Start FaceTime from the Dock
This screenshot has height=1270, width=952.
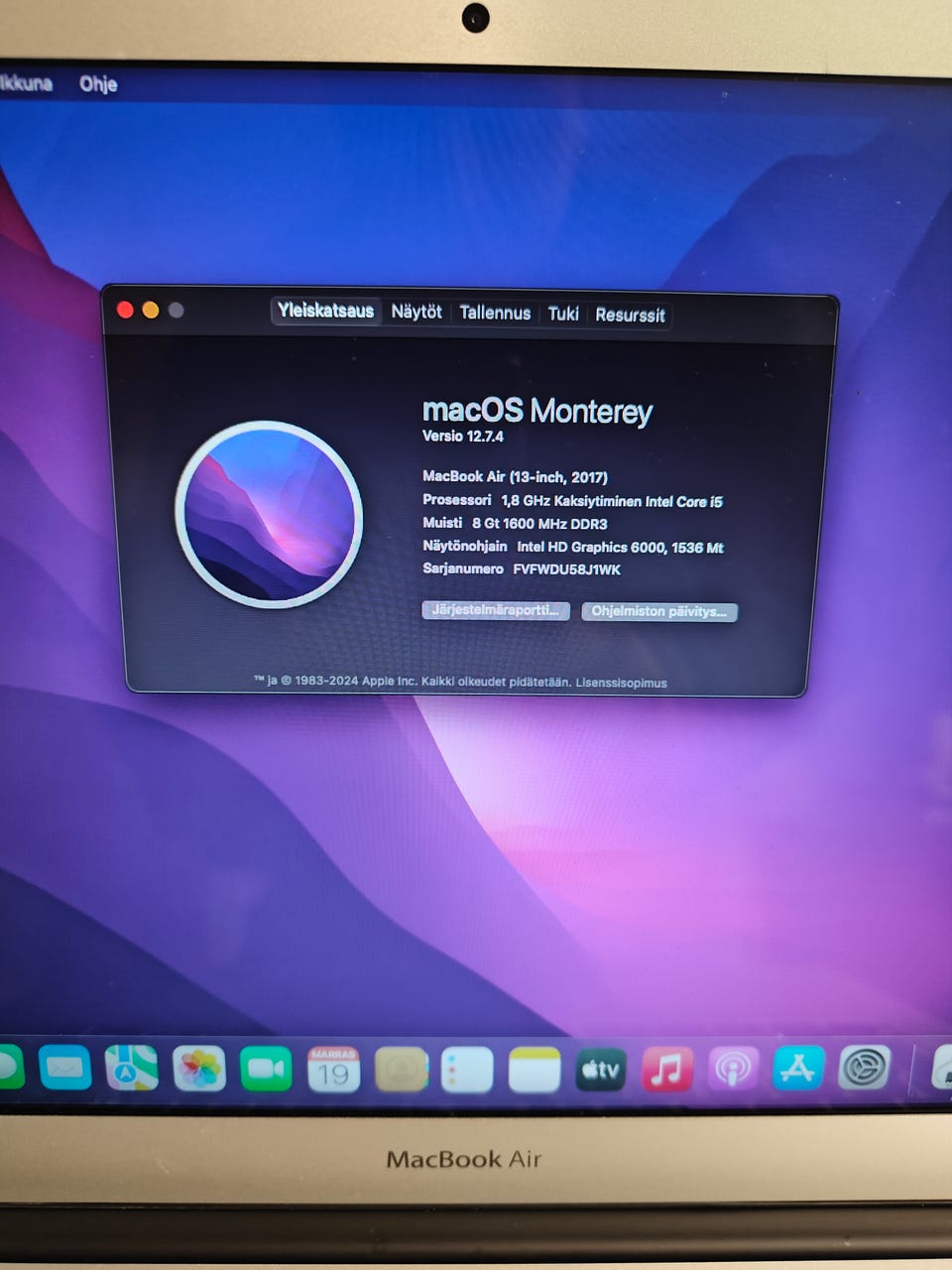coord(266,1070)
